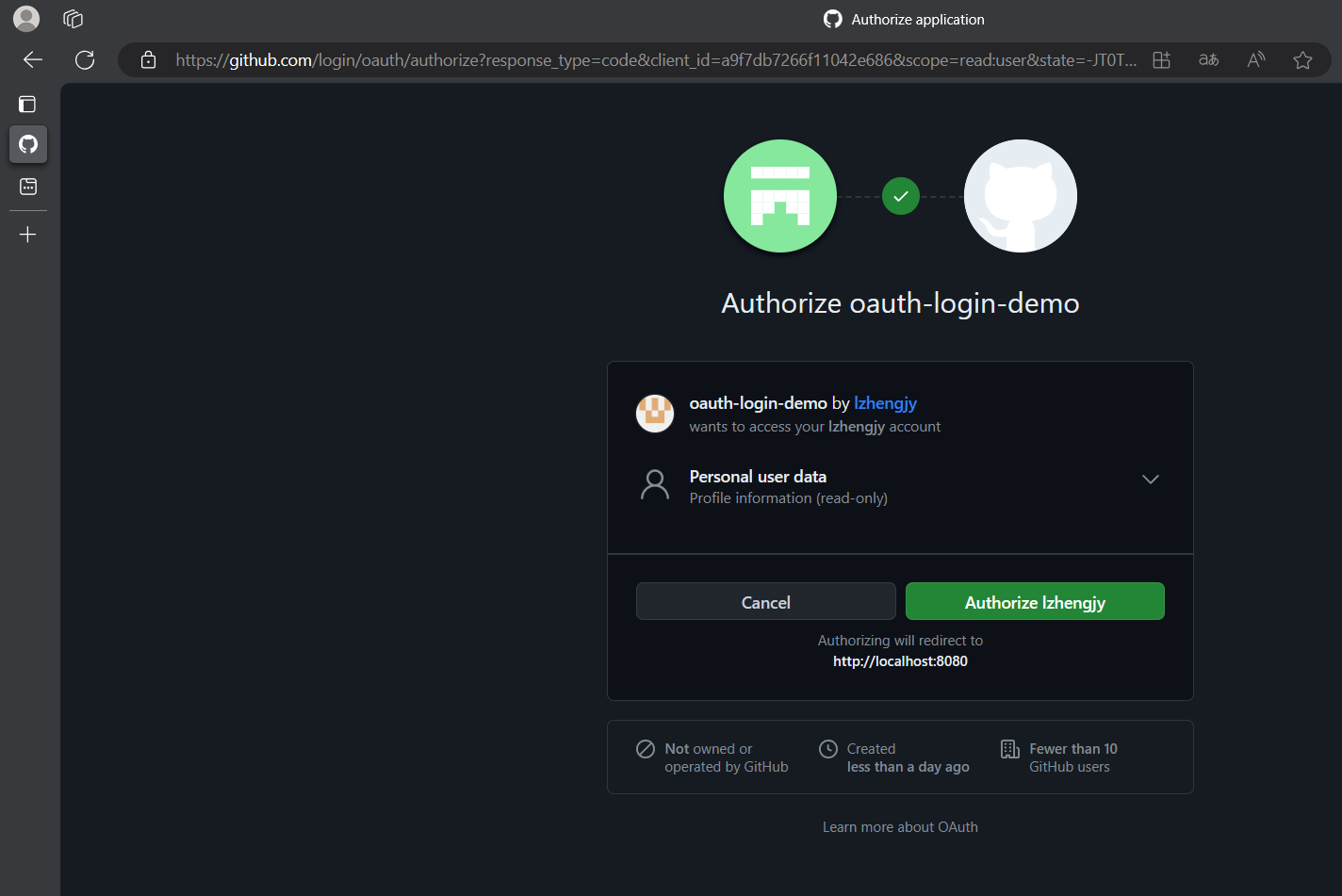Open a new tab with plus icon
This screenshot has width=1342, height=896.
28,235
